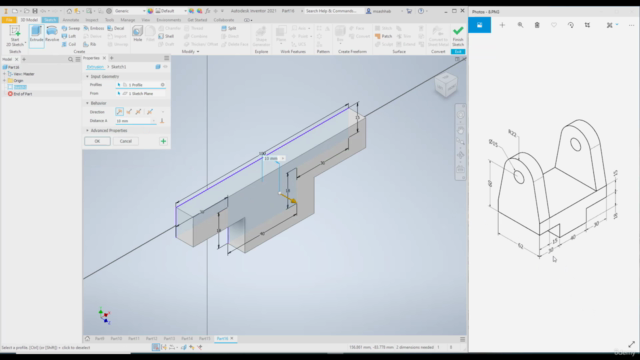640x360 pixels.
Task: Click the ViewCube in the viewport
Action: tap(446, 85)
